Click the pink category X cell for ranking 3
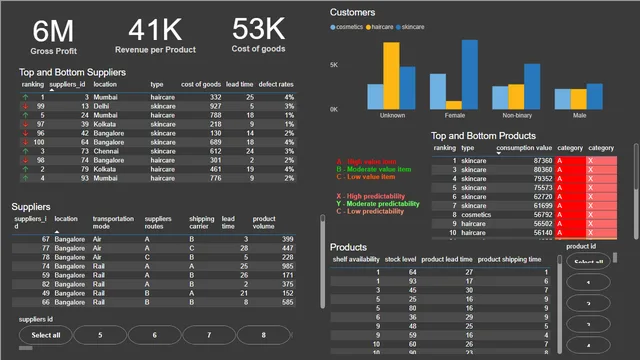Image resolution: width=640 pixels, height=360 pixels. [x=602, y=170]
